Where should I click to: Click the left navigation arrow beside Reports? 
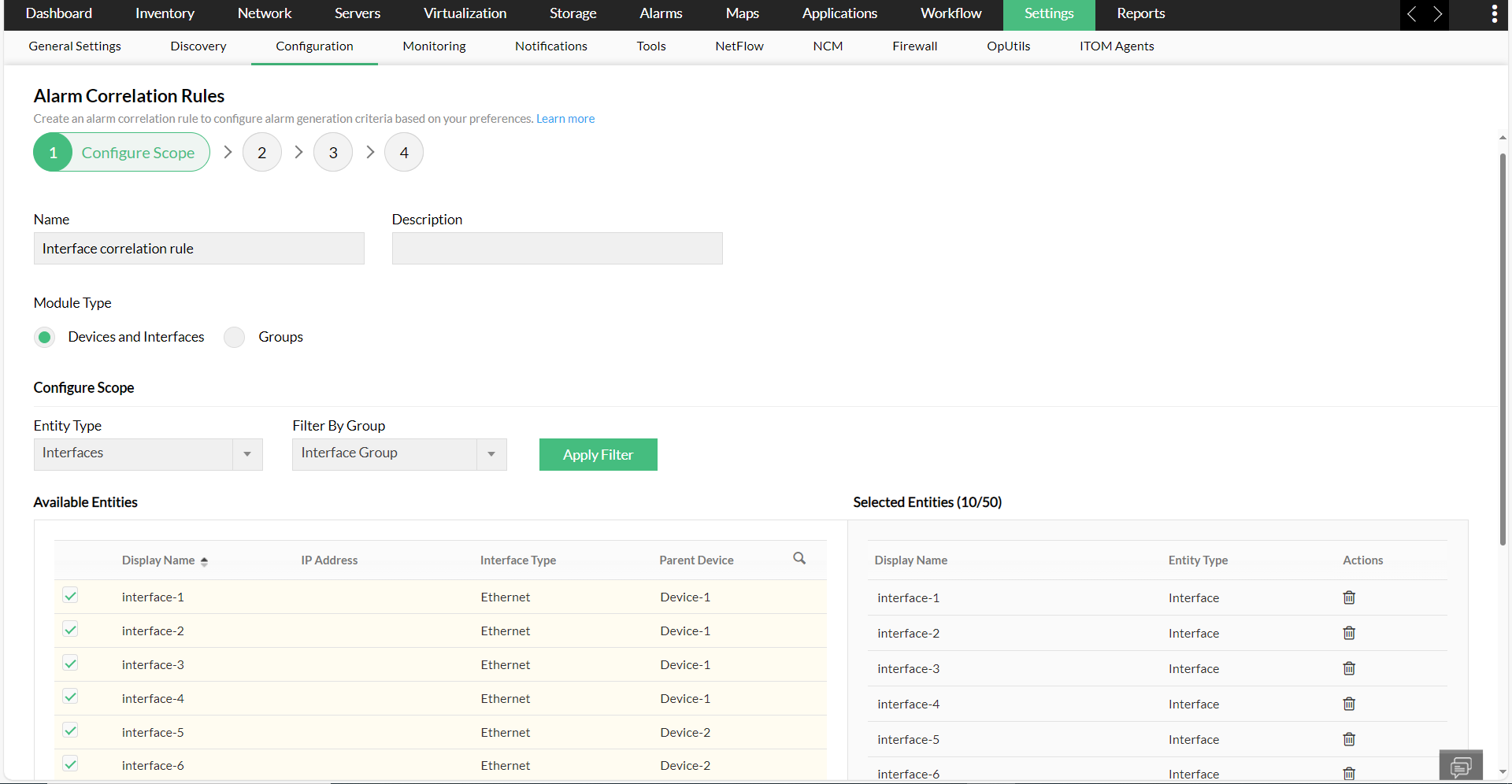1411,13
